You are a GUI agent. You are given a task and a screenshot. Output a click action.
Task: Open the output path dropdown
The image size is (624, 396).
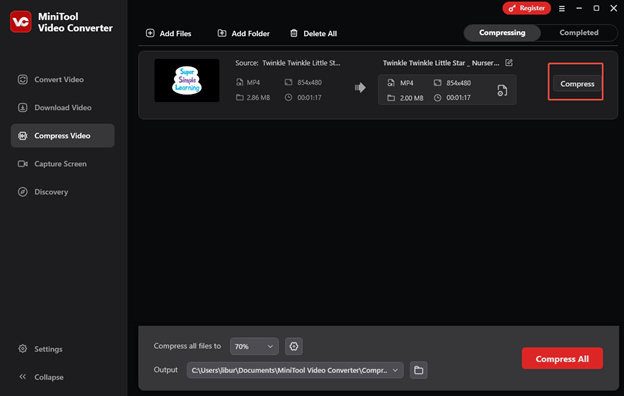coord(295,370)
